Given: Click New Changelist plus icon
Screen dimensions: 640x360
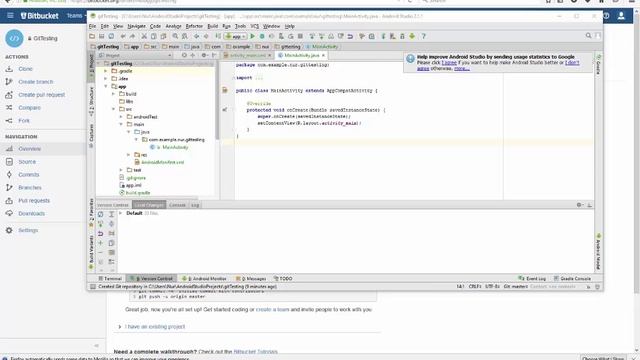Looking at the screenshot, I should coord(100,243).
